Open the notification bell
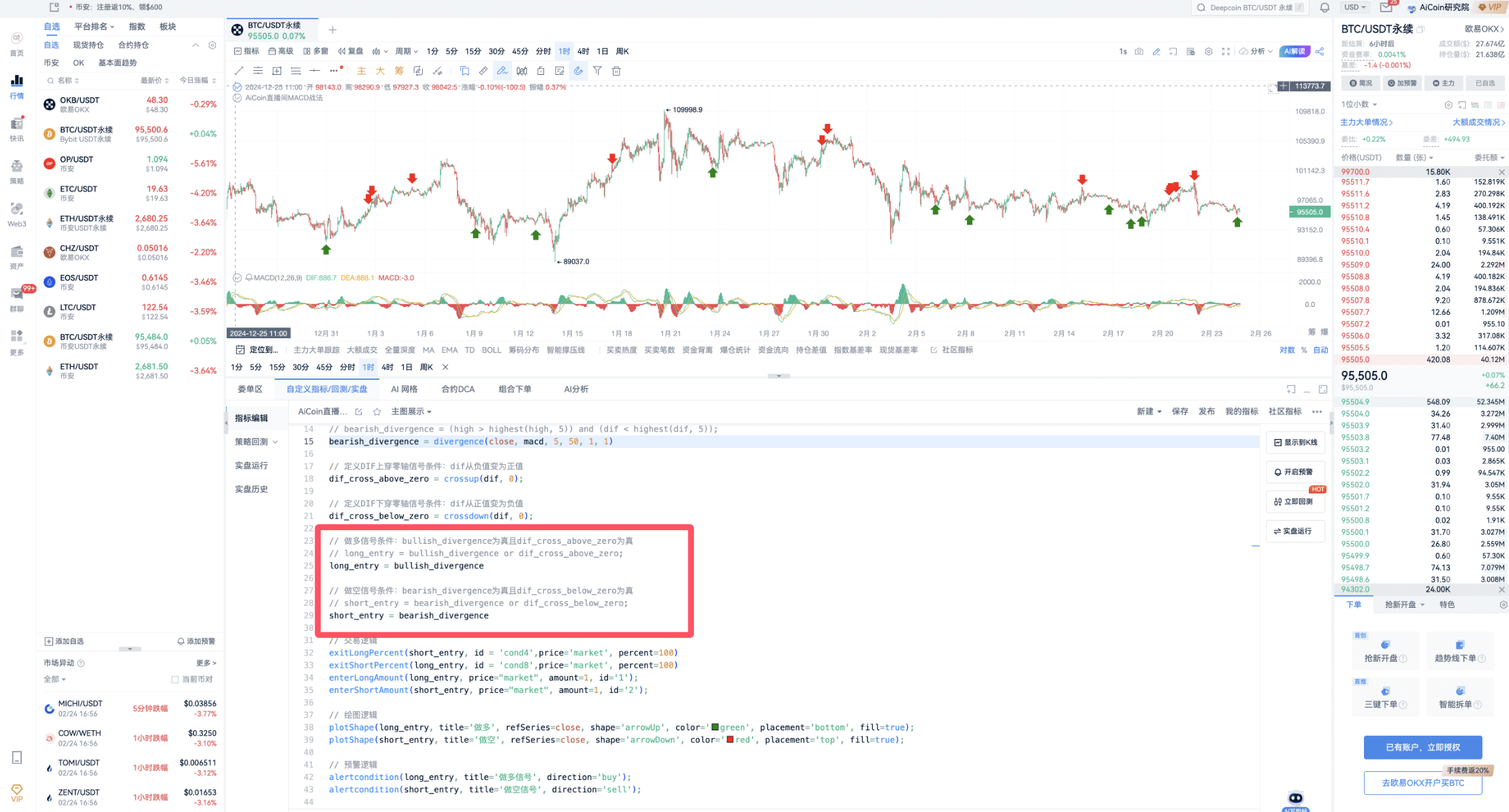Viewport: 1509px width, 812px height. pyautogui.click(x=1324, y=7)
